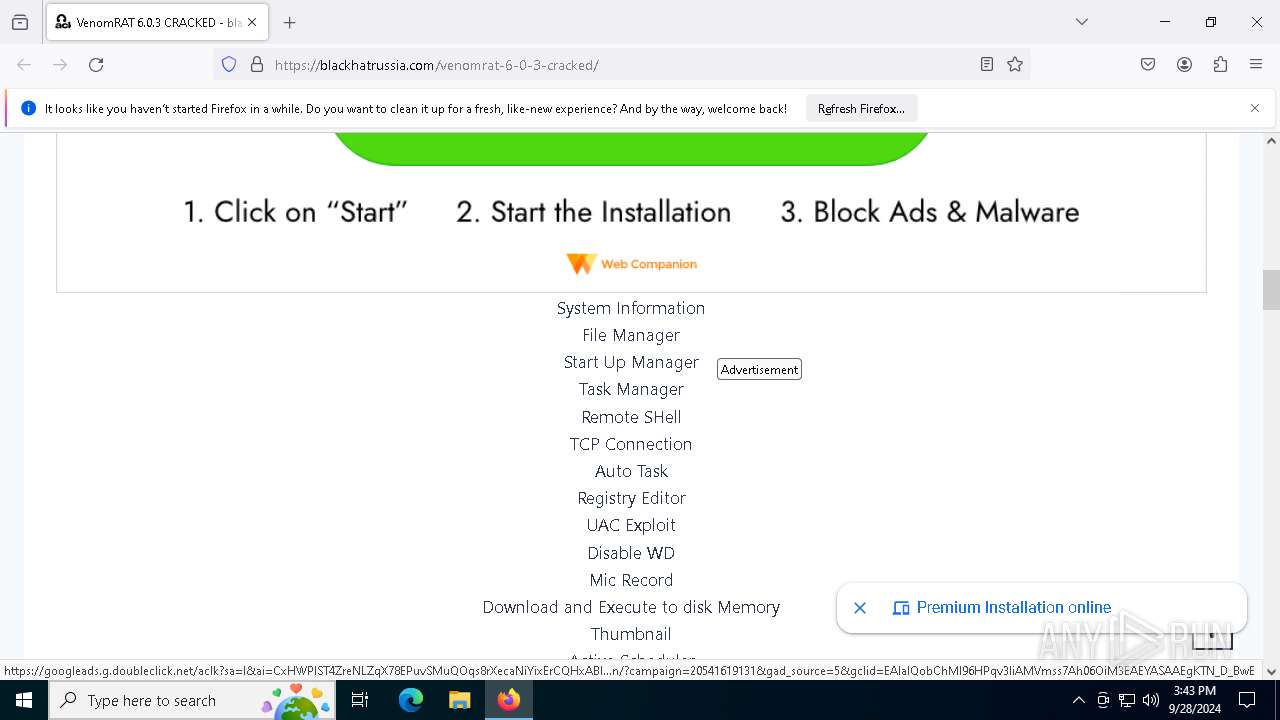Viewport: 1280px width, 720px height.
Task: View site security padlock info
Action: click(257, 65)
